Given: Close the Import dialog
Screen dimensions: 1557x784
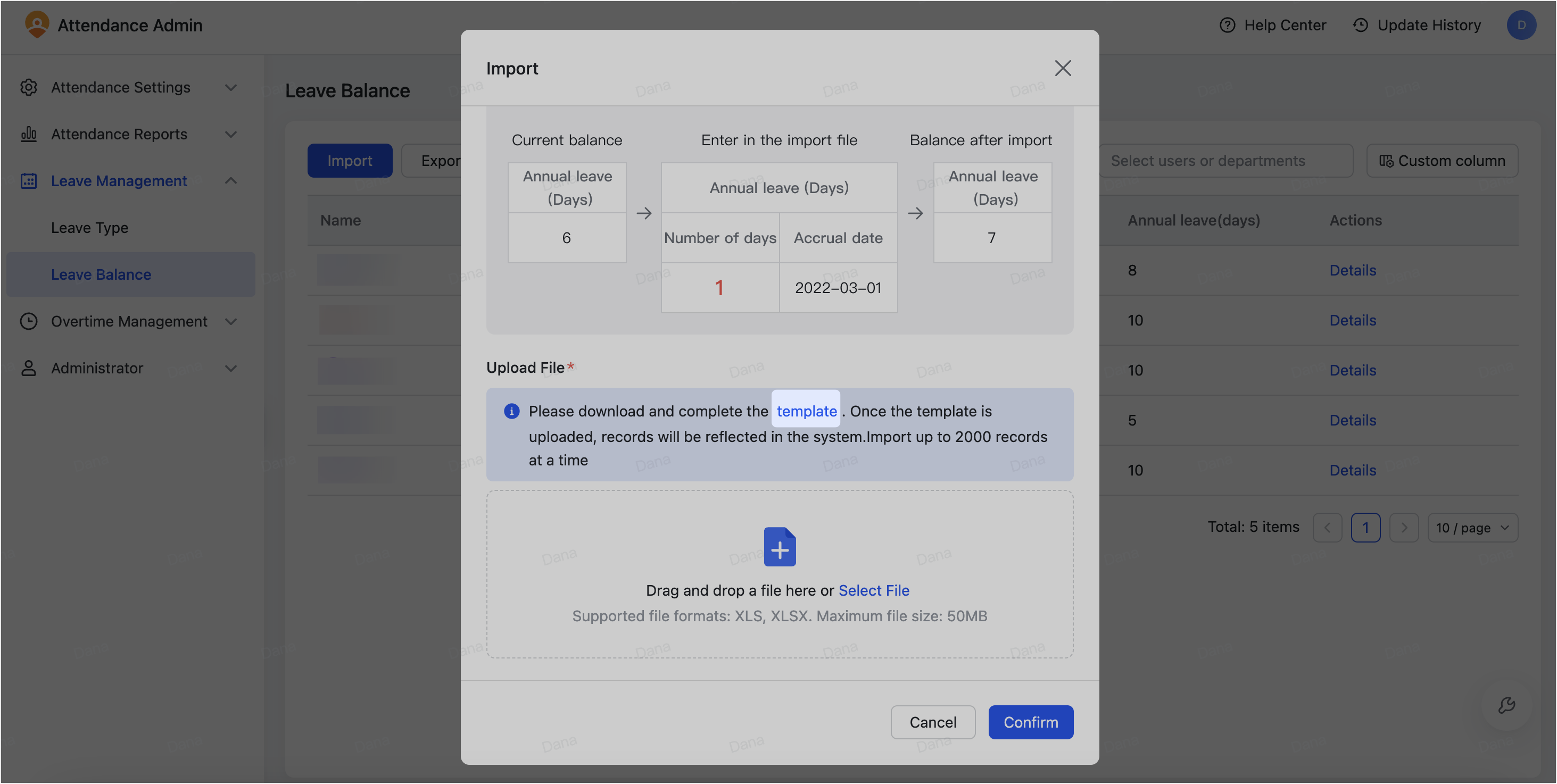Looking at the screenshot, I should 1063,68.
